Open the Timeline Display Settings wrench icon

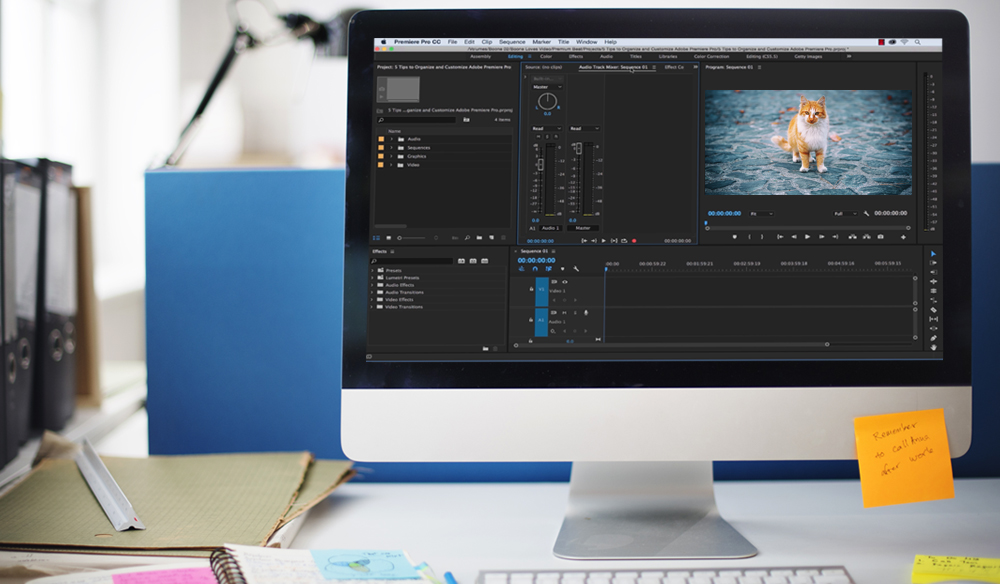click(576, 268)
